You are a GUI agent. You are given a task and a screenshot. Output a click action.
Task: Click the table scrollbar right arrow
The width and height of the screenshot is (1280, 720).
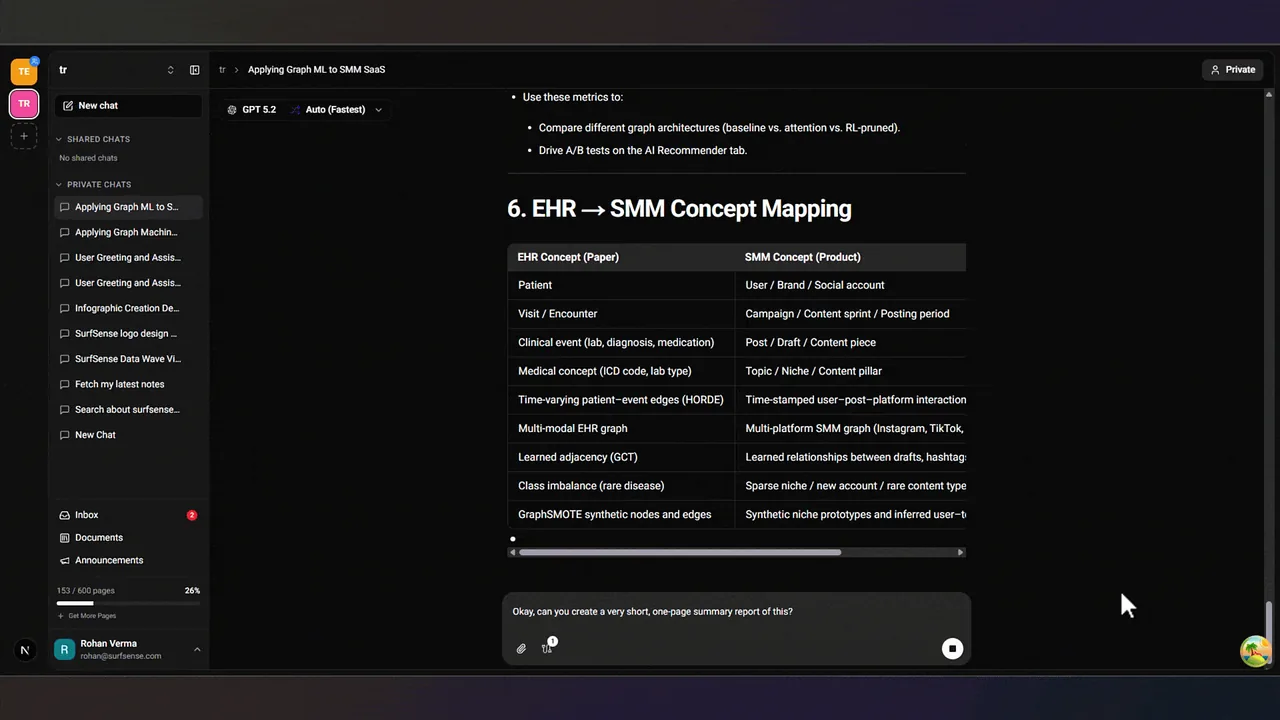pyautogui.click(x=961, y=552)
